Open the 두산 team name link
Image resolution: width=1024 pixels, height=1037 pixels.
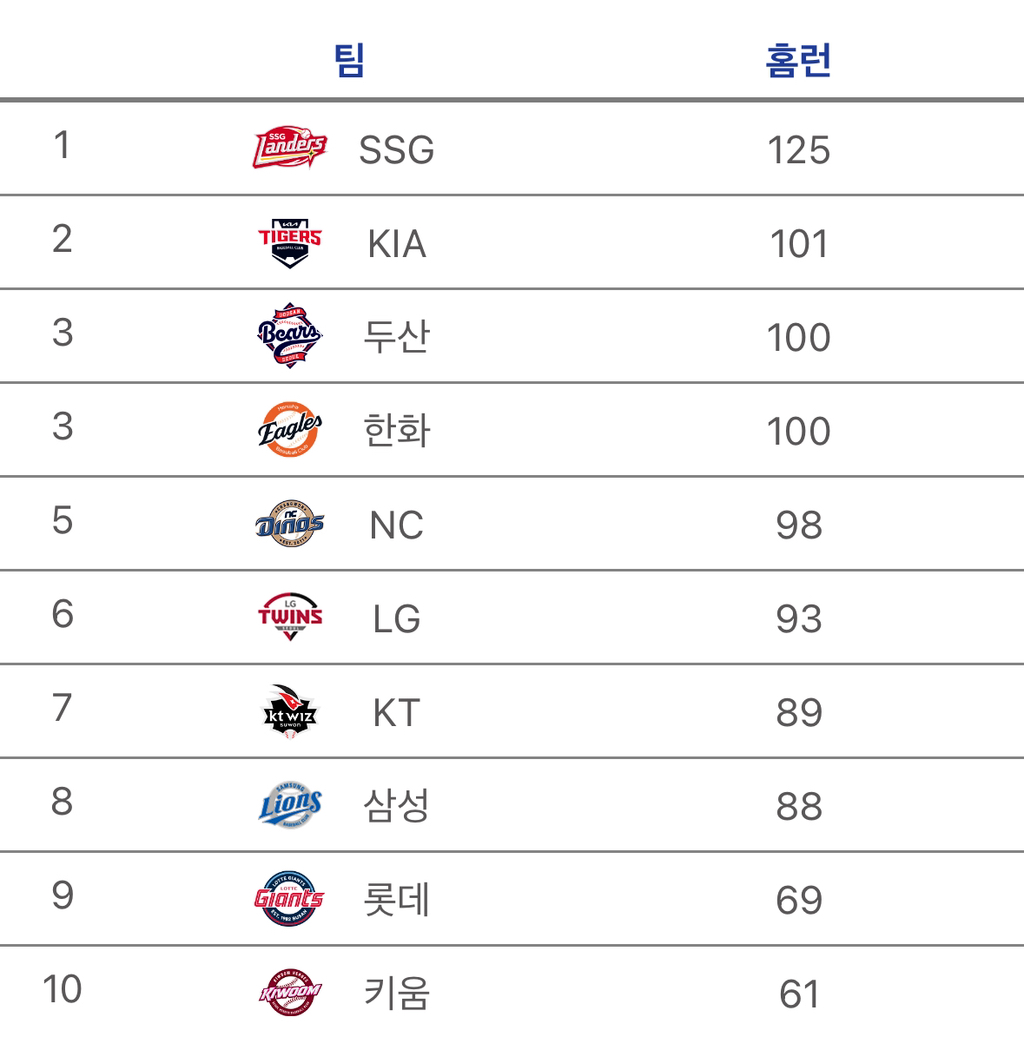[396, 337]
